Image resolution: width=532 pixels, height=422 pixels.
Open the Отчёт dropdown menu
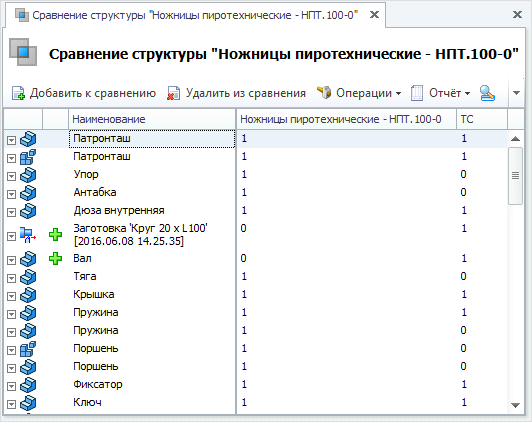pyautogui.click(x=440, y=93)
